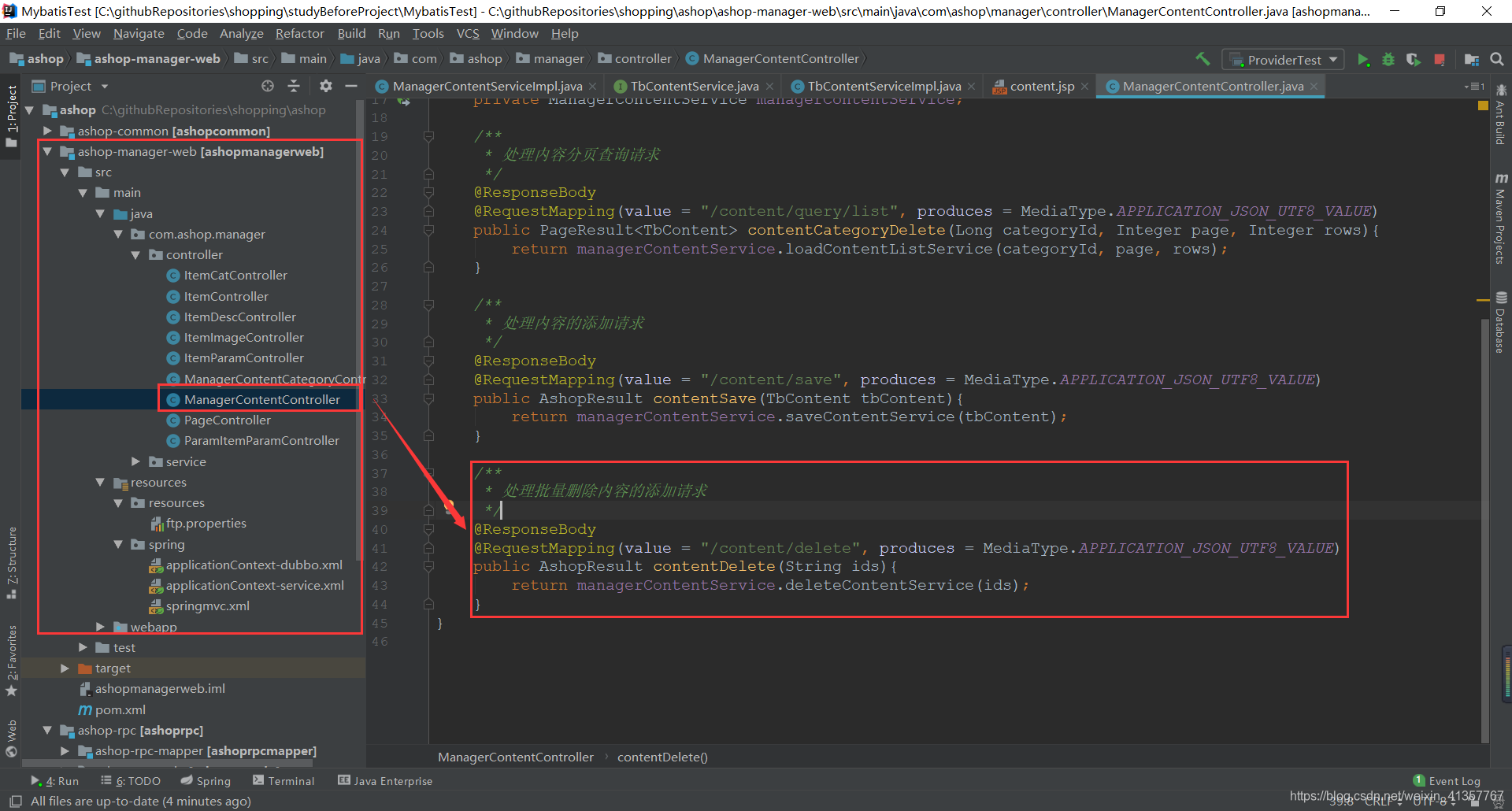Open Search Everywhere magnifier icon
Image resolution: width=1512 pixels, height=811 pixels.
tap(1497, 59)
